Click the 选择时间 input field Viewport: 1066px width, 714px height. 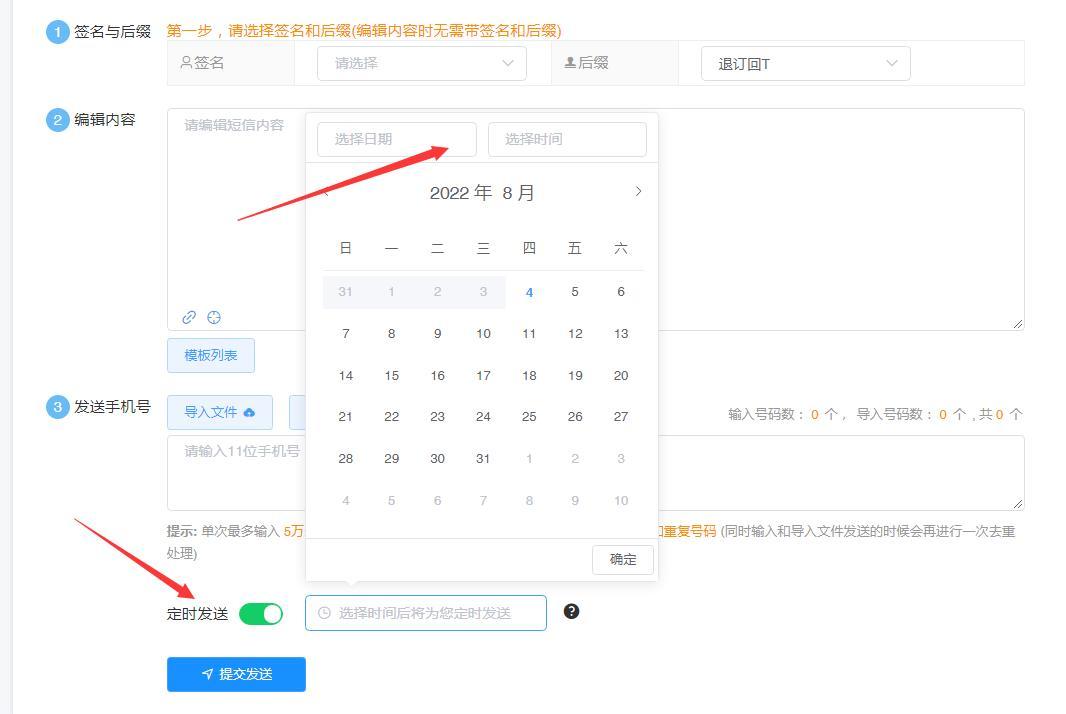(x=567, y=139)
